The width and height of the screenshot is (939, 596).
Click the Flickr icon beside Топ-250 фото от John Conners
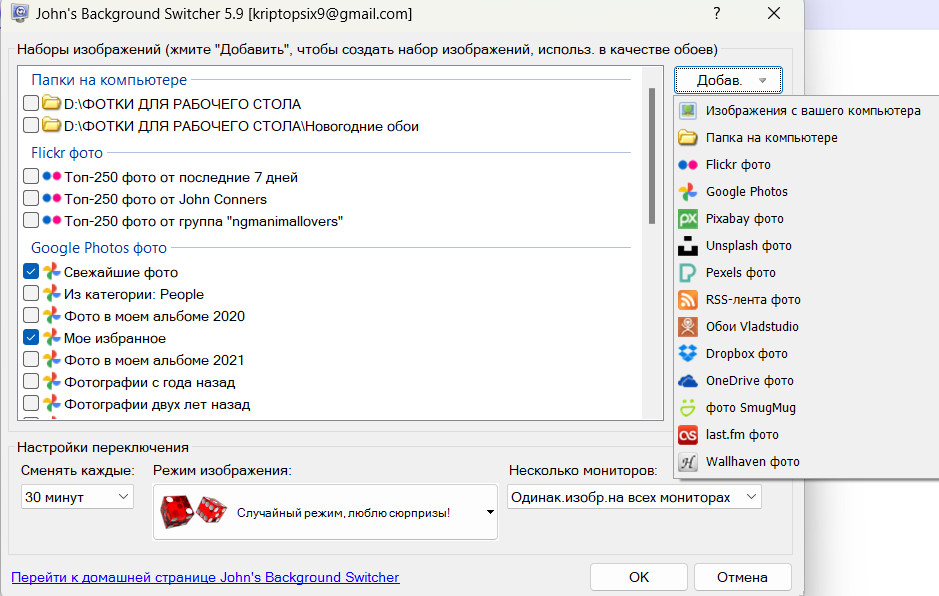(52, 198)
